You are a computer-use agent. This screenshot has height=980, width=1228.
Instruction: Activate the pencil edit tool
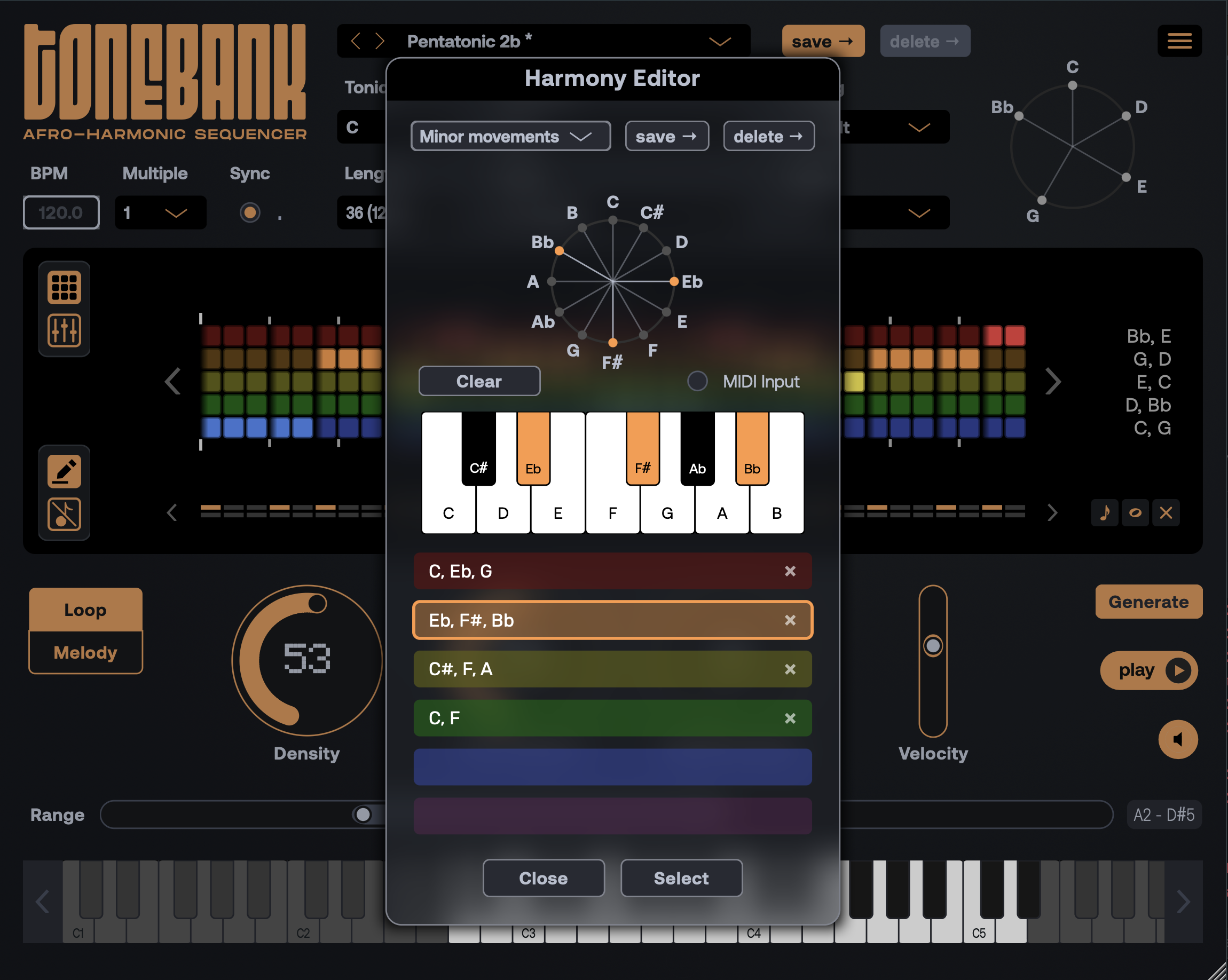point(64,471)
